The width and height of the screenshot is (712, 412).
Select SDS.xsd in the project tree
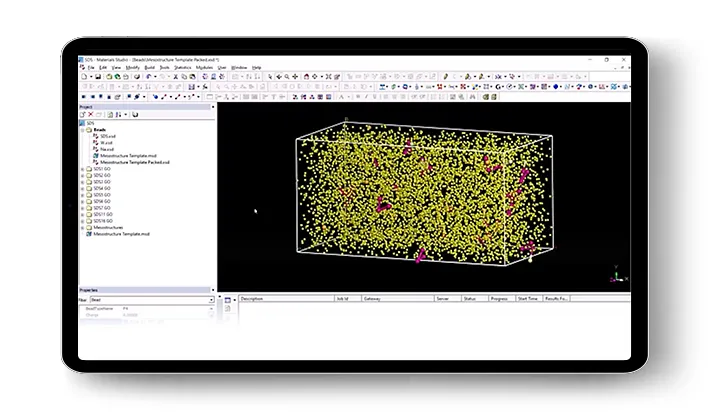coord(108,136)
